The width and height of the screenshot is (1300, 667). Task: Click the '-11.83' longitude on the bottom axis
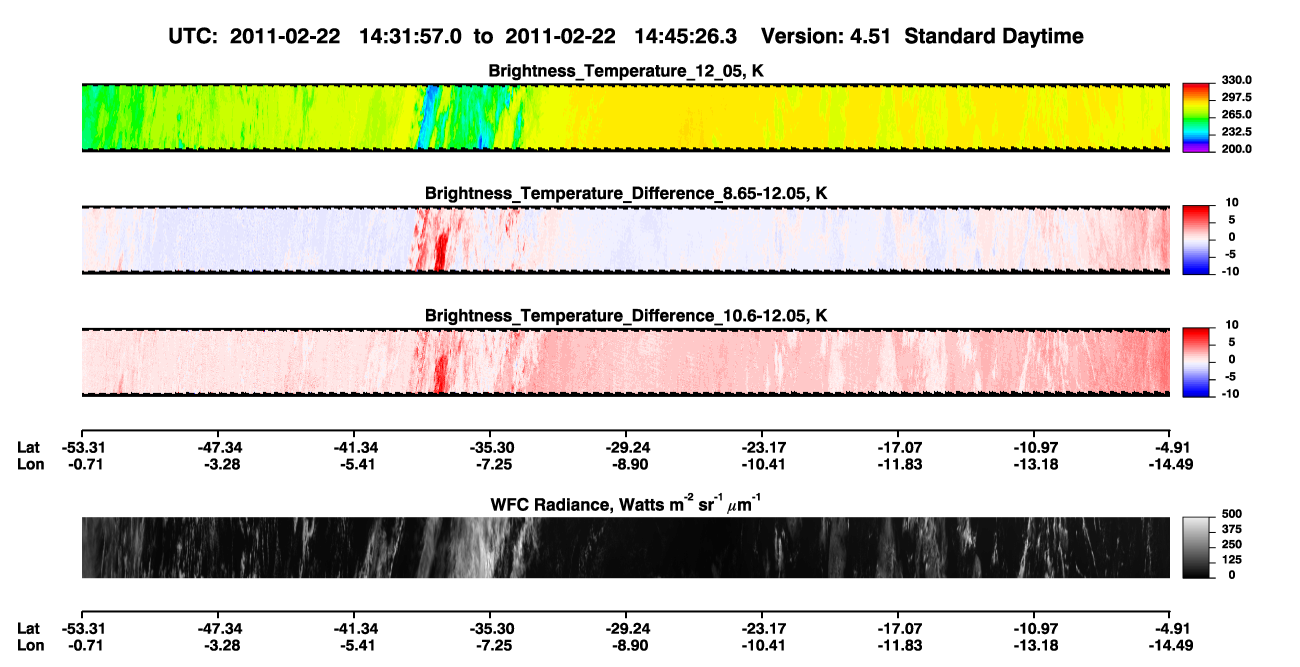click(x=897, y=645)
